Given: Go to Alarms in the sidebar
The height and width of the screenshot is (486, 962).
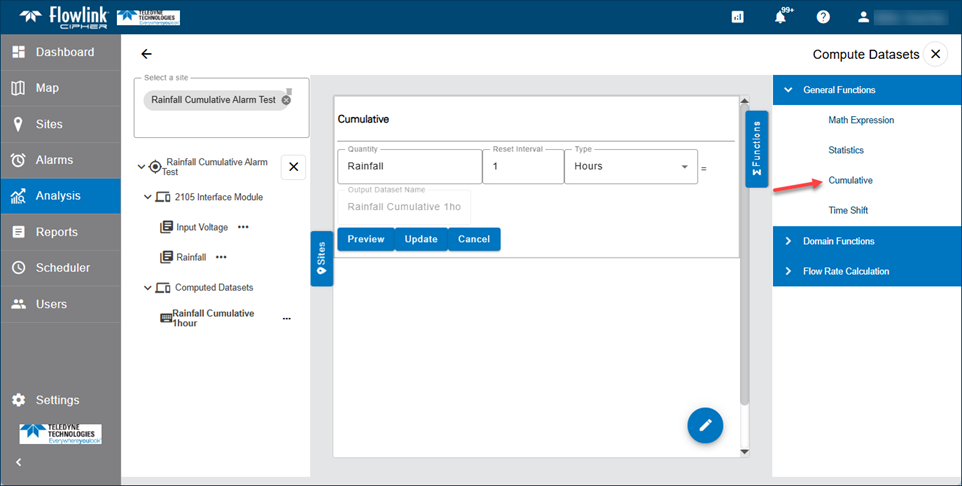Looking at the screenshot, I should click(54, 160).
